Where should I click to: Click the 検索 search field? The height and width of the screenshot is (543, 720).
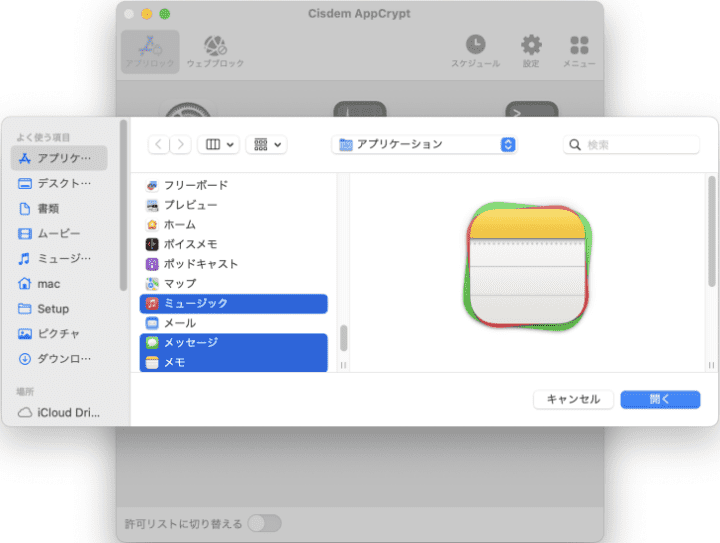coord(631,145)
